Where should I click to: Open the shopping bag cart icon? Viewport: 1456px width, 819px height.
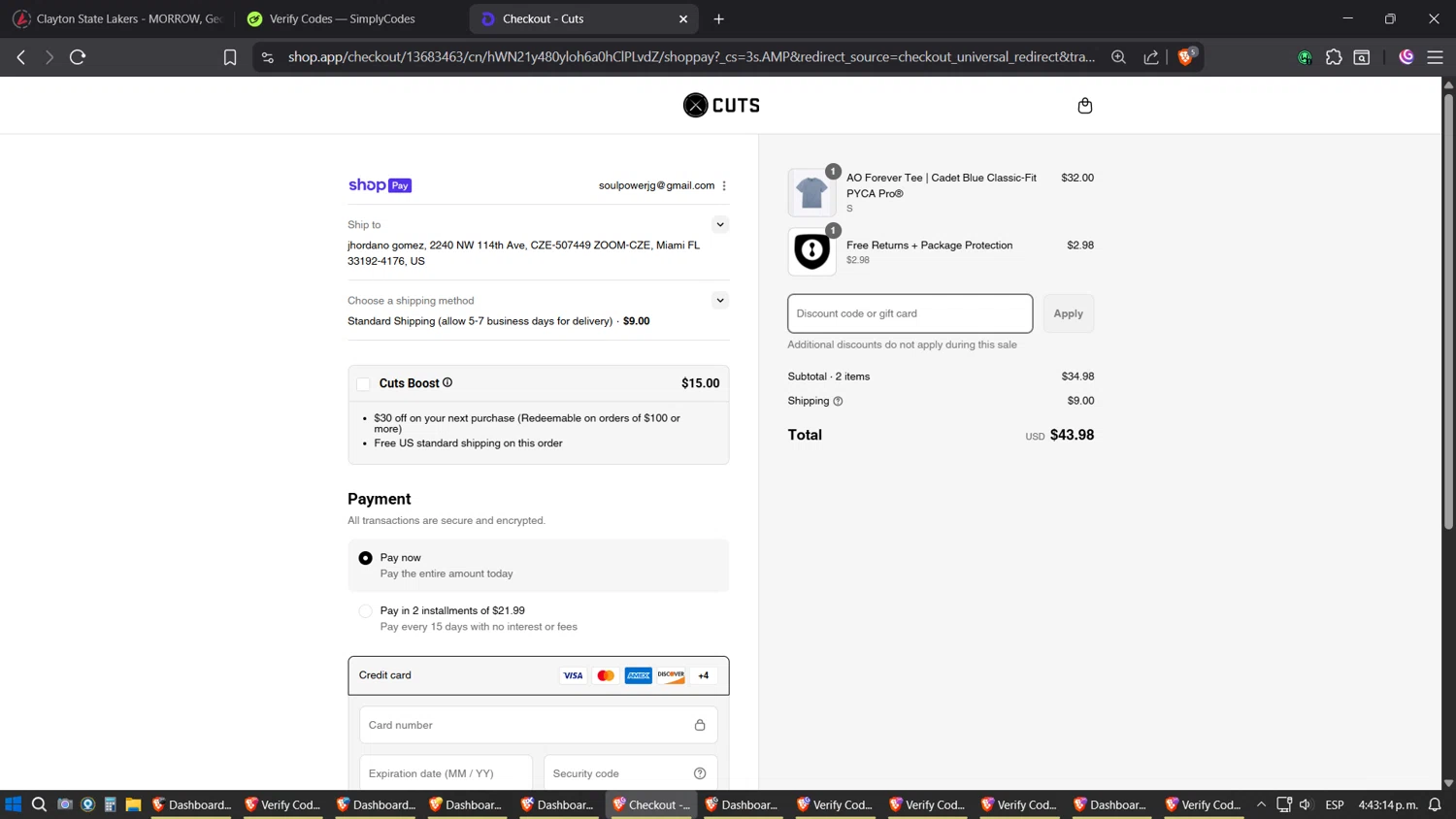click(x=1085, y=106)
